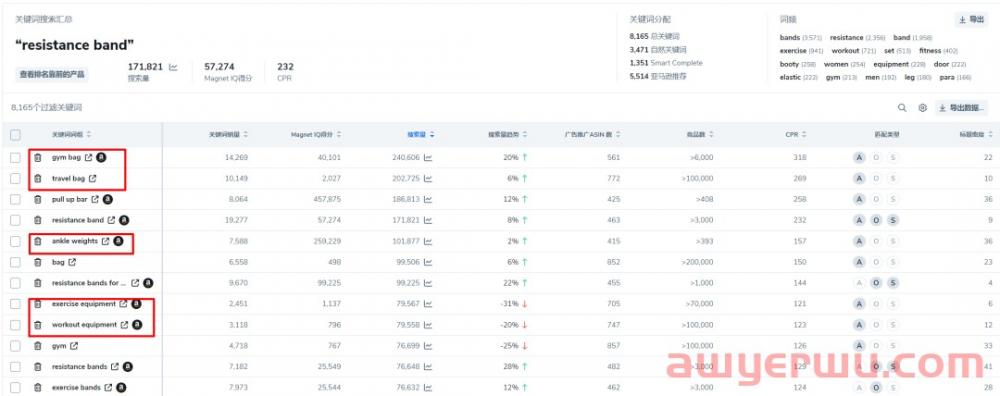Screen dimensions: 1000x396
Task: Remove the ankle weights keyword via trash
Action: tap(38, 242)
